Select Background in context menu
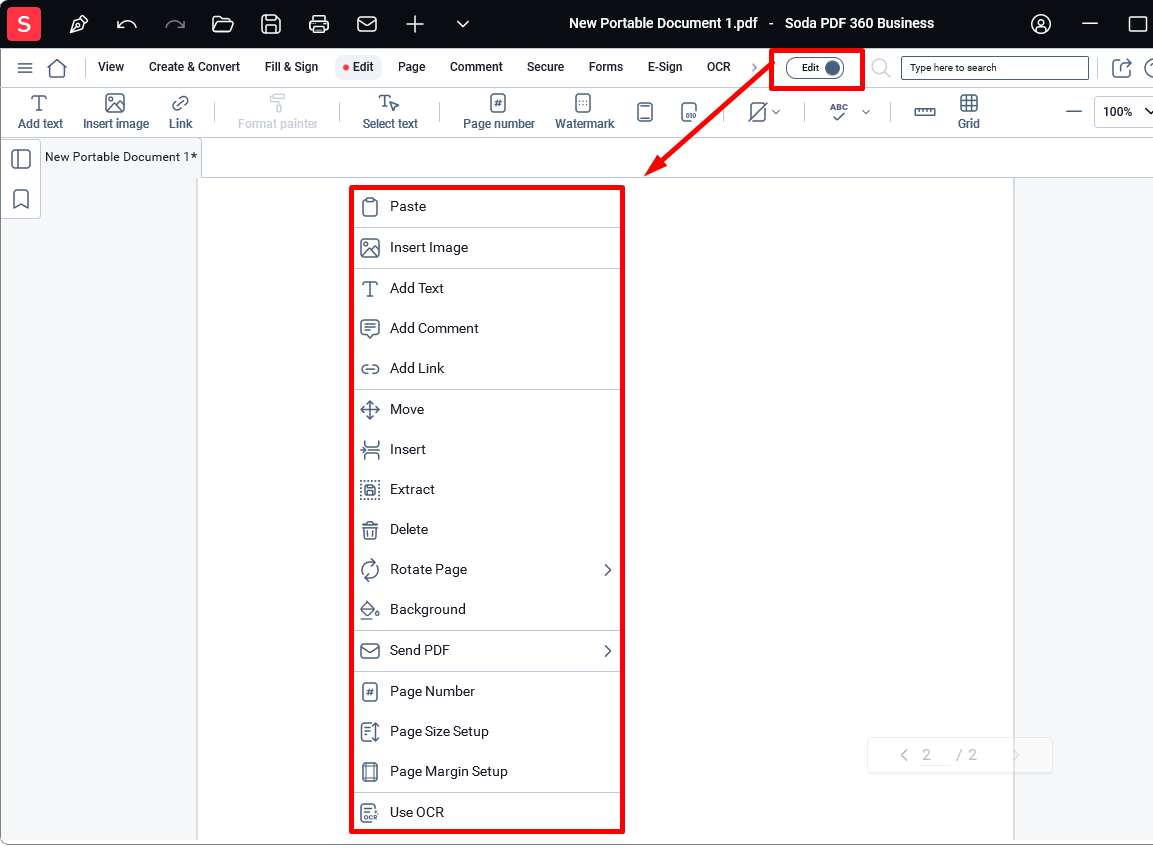 tap(488, 609)
